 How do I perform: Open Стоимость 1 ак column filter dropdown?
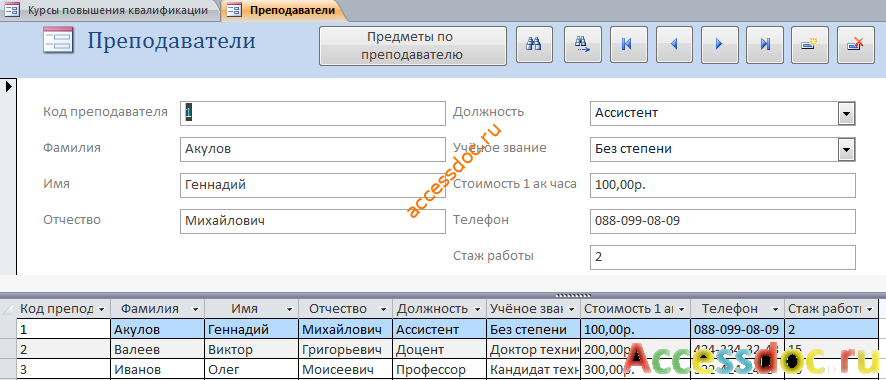coord(681,309)
